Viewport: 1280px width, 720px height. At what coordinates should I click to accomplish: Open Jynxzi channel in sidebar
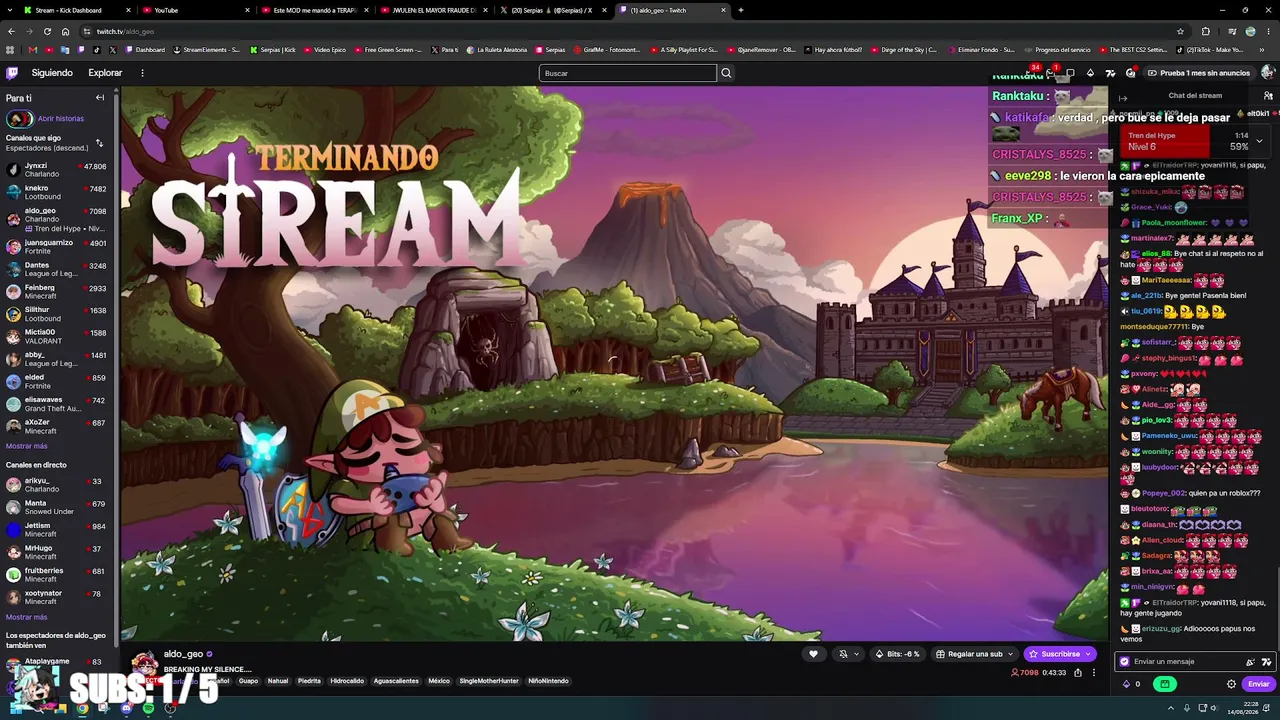[56, 170]
